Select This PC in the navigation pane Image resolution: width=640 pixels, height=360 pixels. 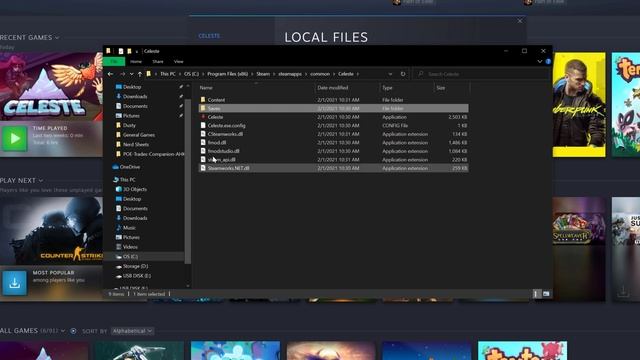(x=127, y=180)
